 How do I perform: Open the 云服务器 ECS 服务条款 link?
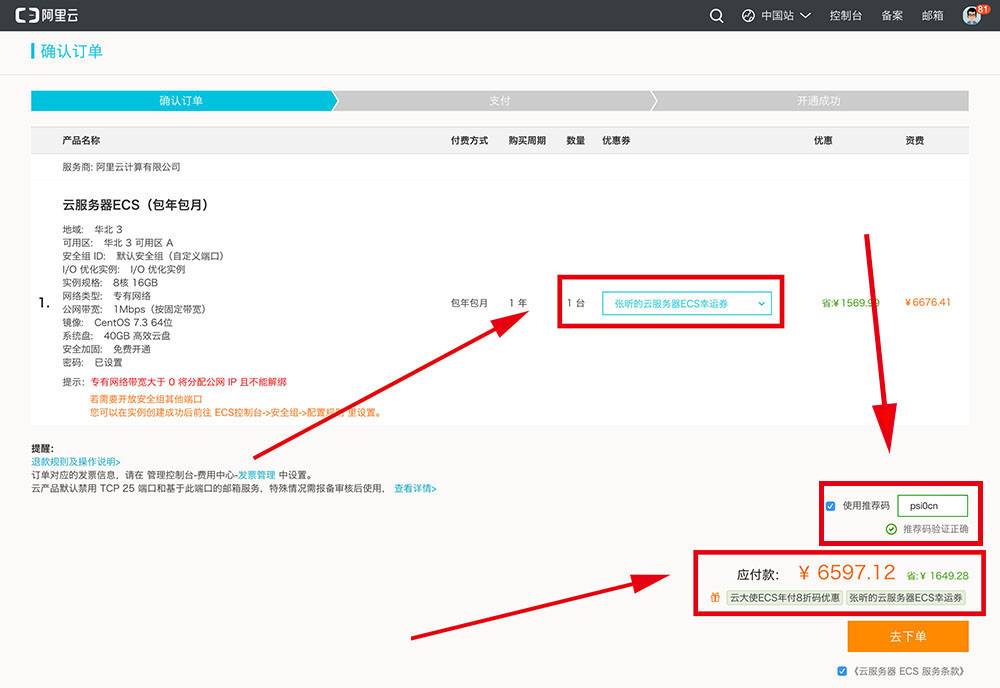pos(908,671)
